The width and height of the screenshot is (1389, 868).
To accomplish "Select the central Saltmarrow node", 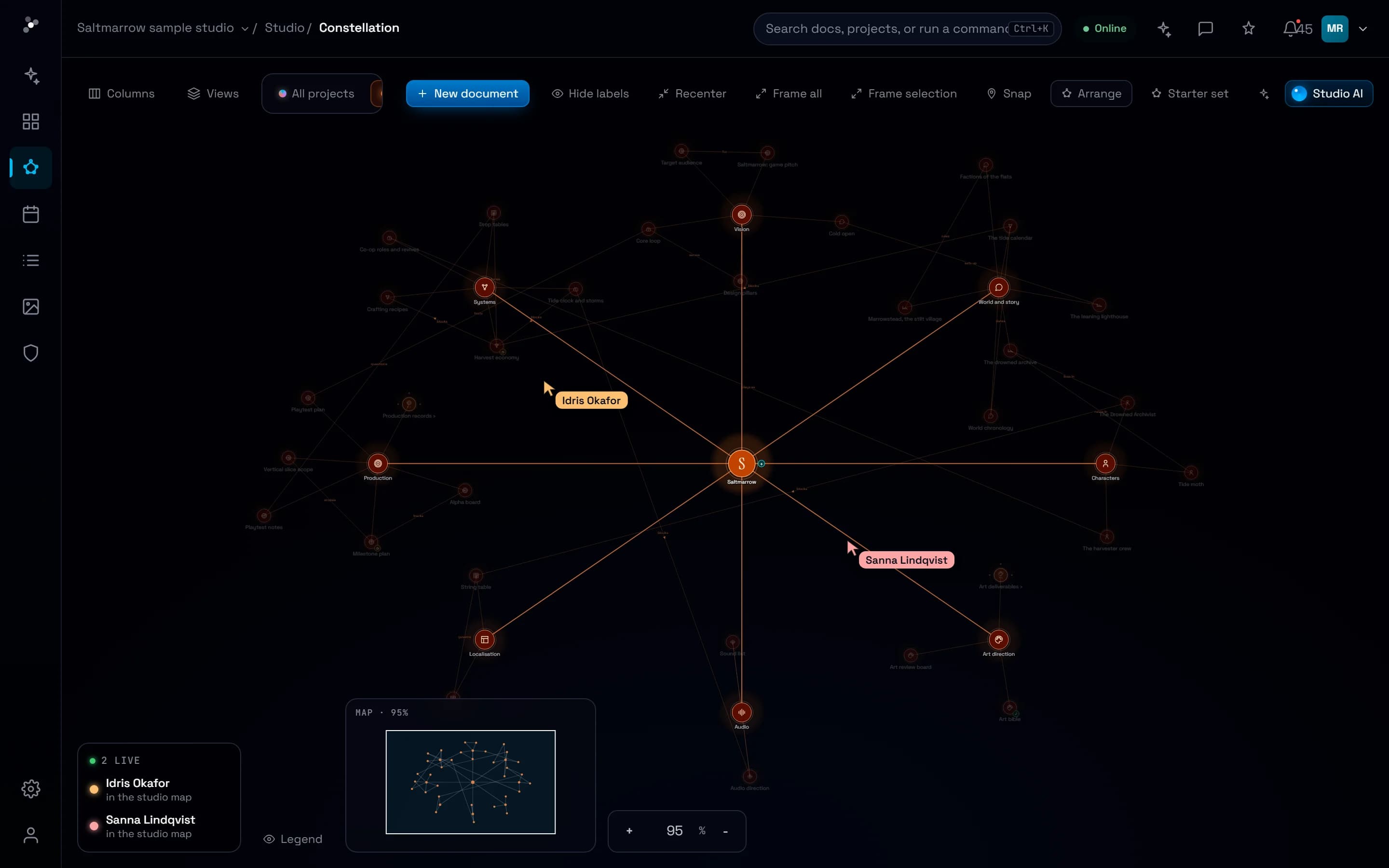I will click(x=742, y=463).
